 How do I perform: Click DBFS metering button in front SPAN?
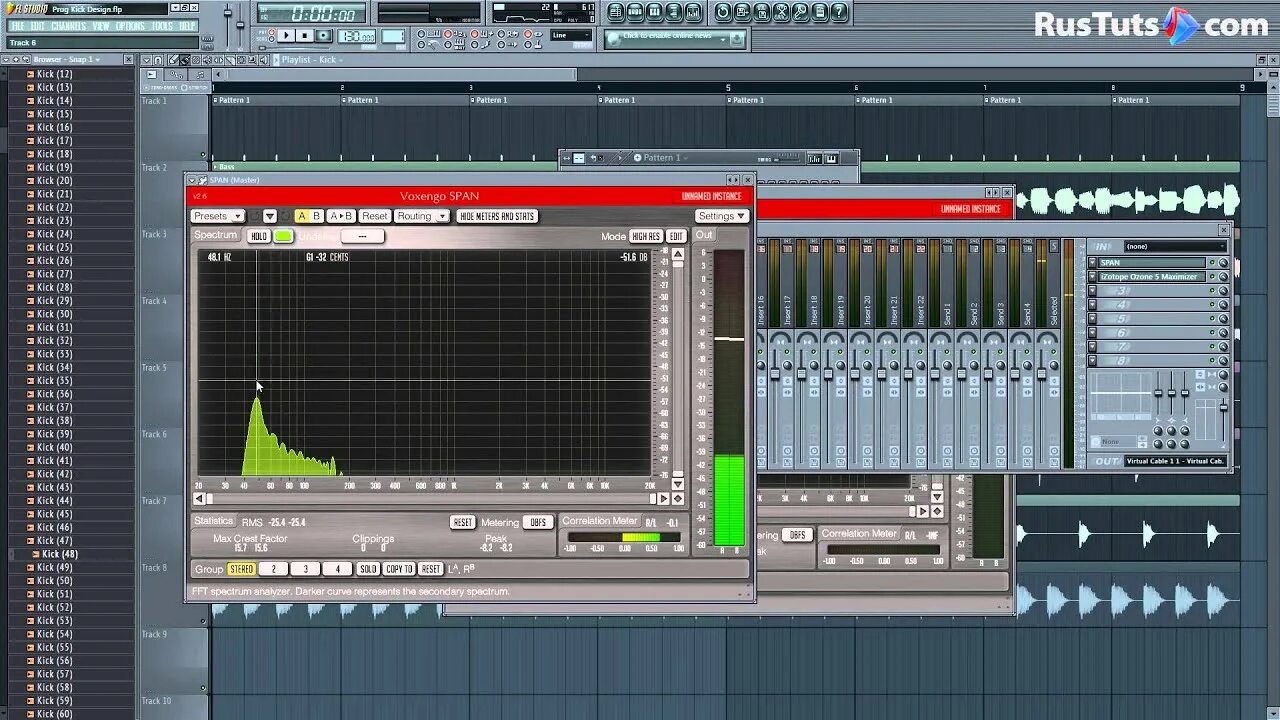click(538, 522)
